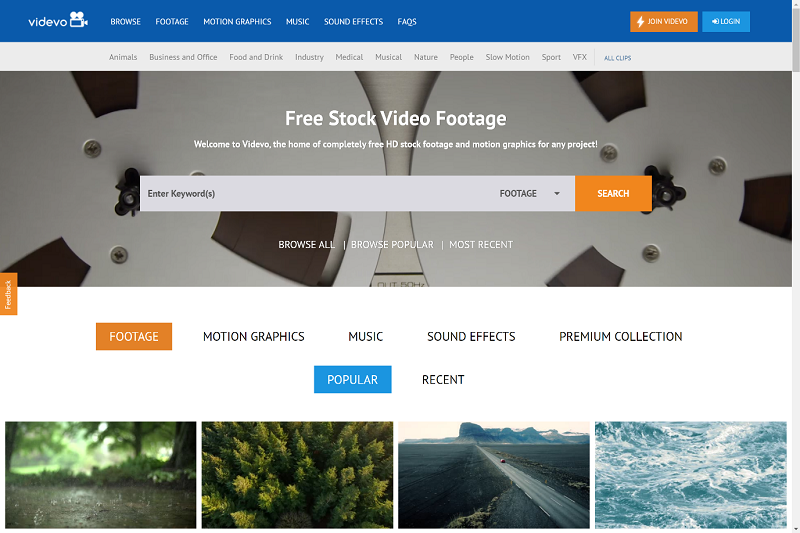Click the Videvo camera logo
This screenshot has height=533, width=800.
pyautogui.click(x=58, y=20)
